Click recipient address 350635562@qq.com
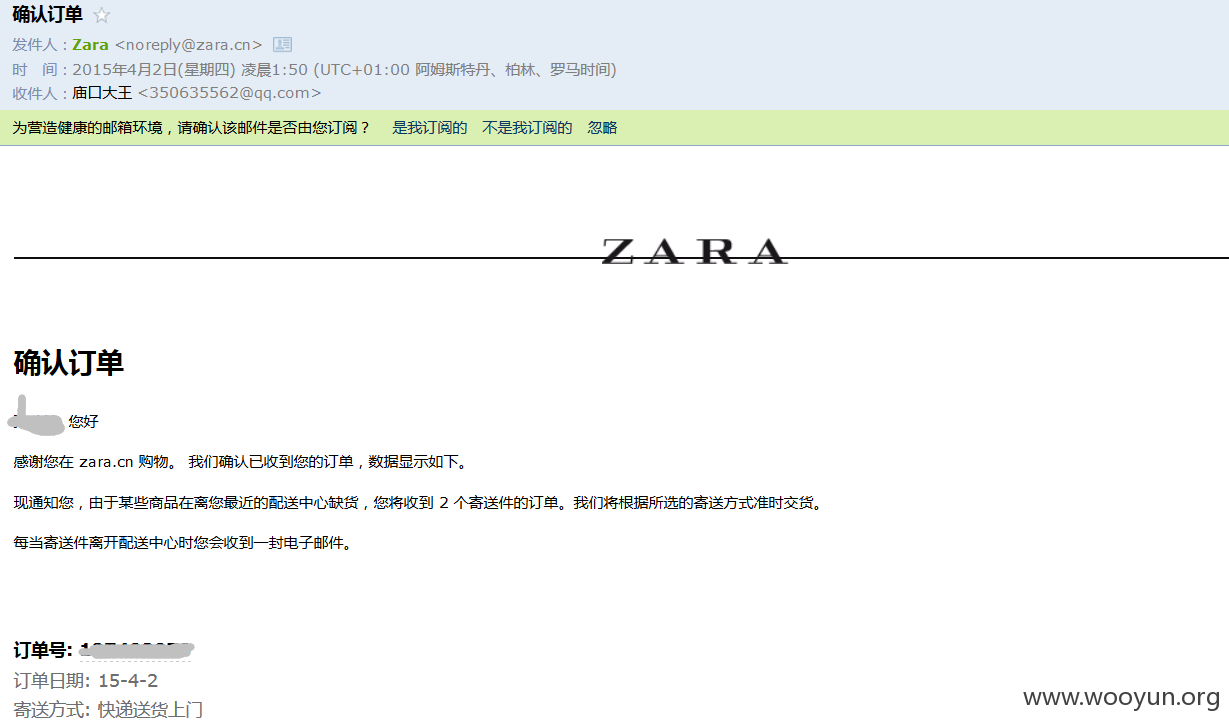Screen dimensions: 1229x726 tap(230, 93)
